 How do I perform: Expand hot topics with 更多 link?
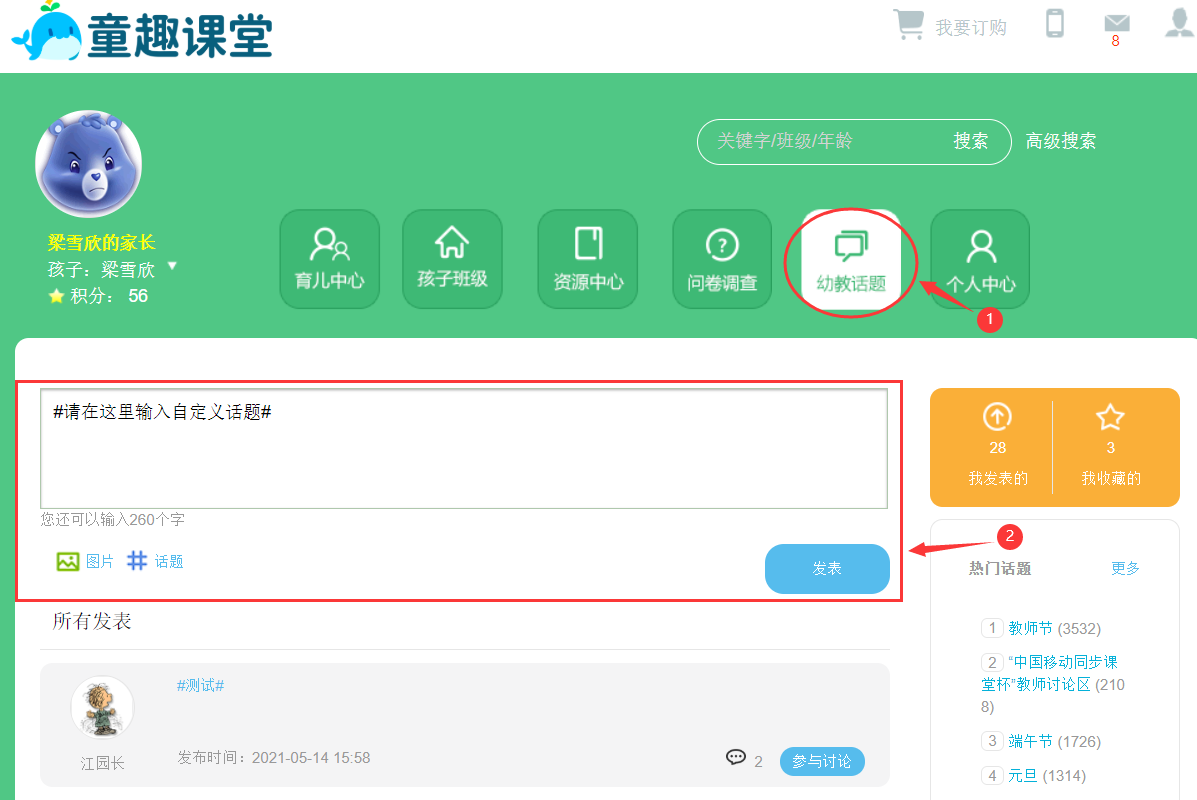tap(1125, 568)
